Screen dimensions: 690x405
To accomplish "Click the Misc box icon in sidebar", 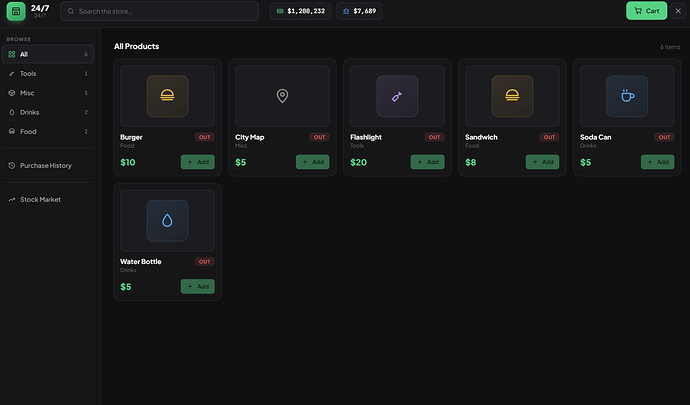I will tap(11, 93).
